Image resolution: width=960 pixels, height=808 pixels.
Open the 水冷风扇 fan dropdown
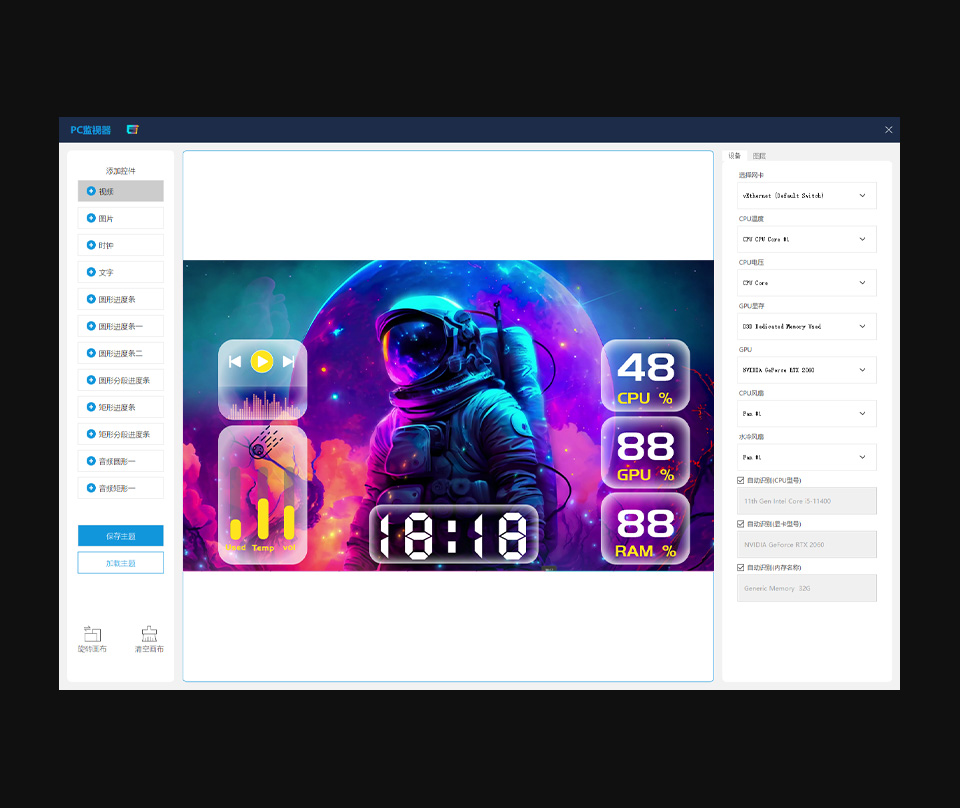pyautogui.click(x=806, y=457)
